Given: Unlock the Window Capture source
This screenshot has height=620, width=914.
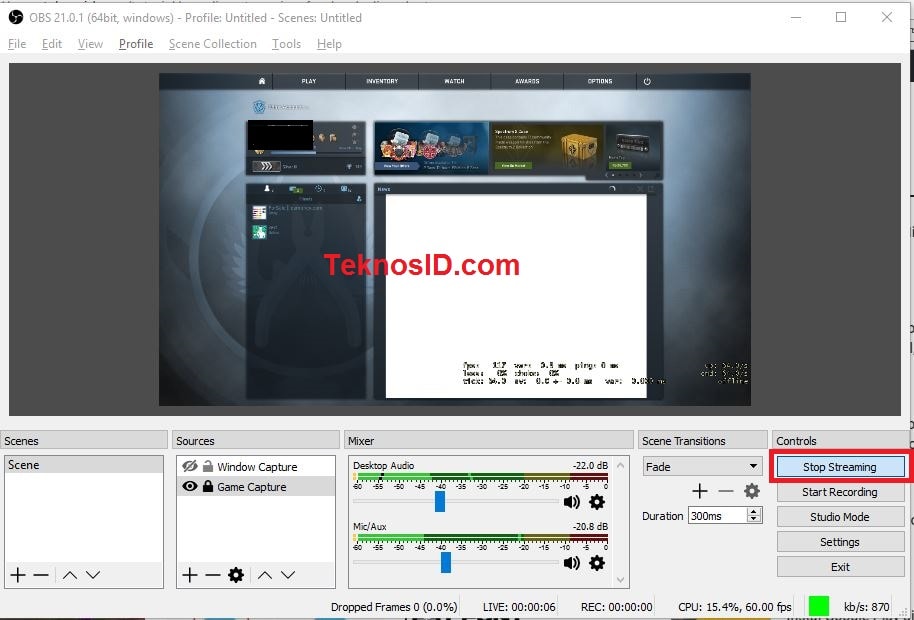Looking at the screenshot, I should pos(208,466).
